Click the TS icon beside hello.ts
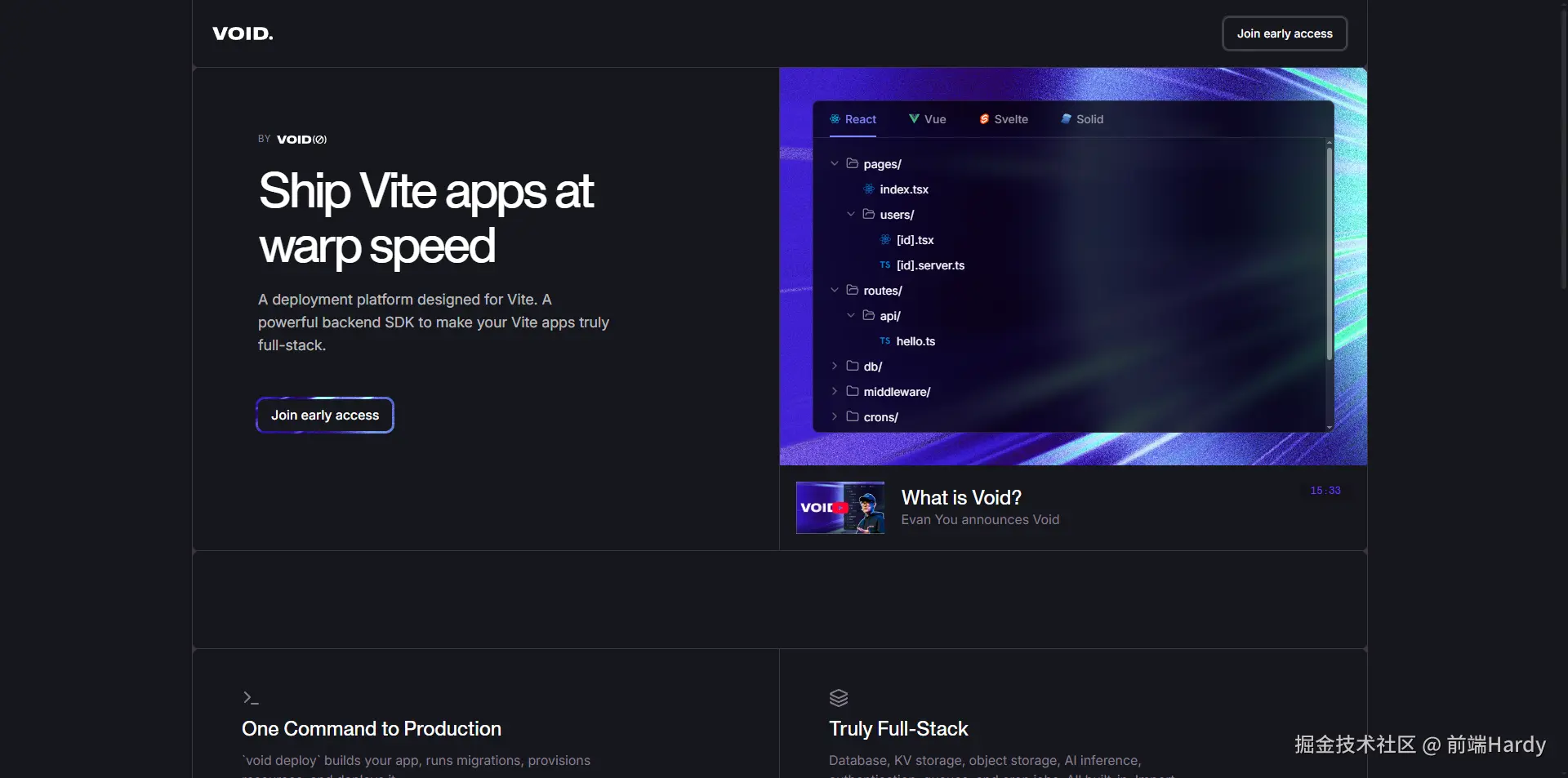The image size is (1568, 778). pos(885,340)
